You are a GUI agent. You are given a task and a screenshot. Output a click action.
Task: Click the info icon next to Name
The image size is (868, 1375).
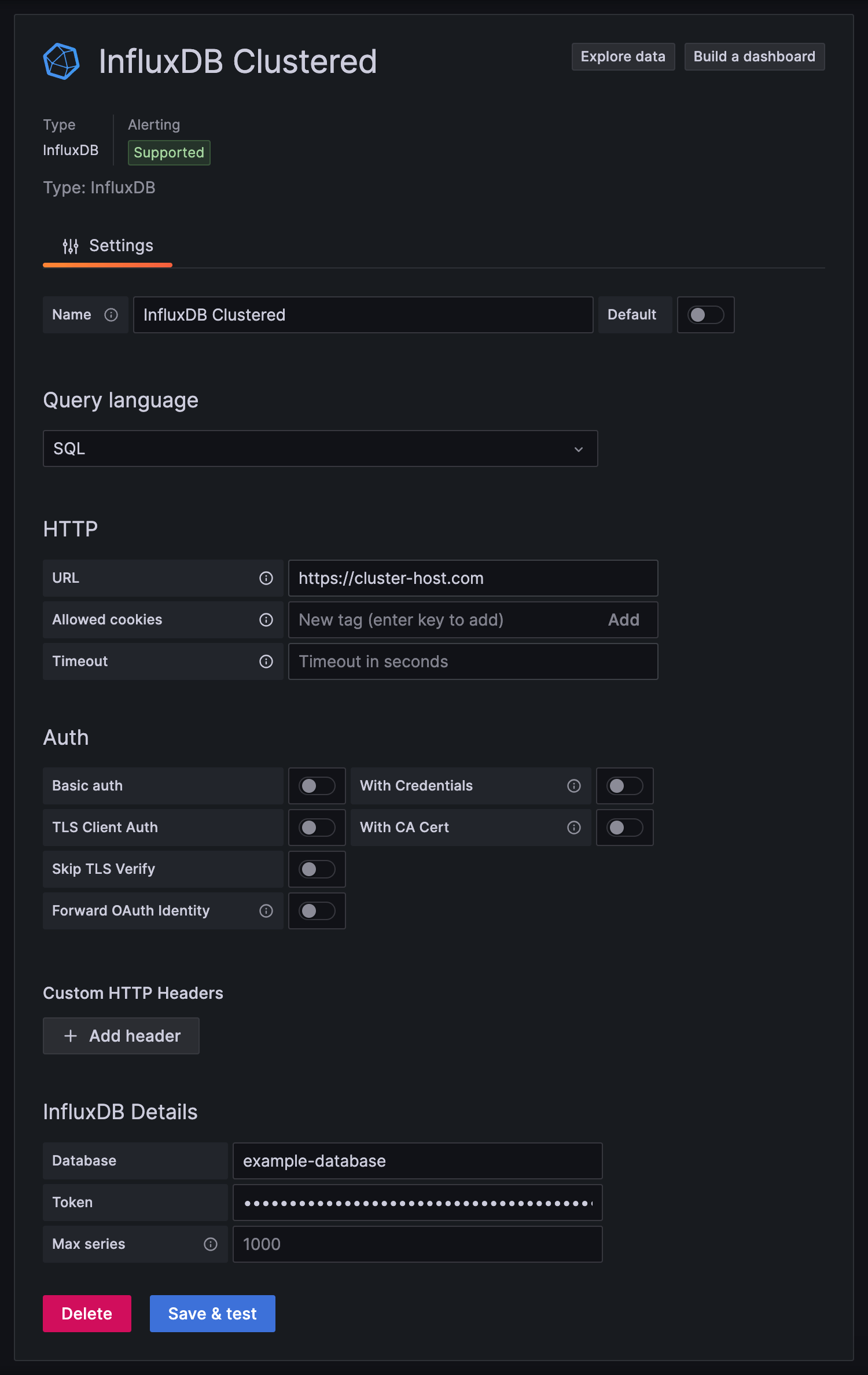click(x=111, y=315)
